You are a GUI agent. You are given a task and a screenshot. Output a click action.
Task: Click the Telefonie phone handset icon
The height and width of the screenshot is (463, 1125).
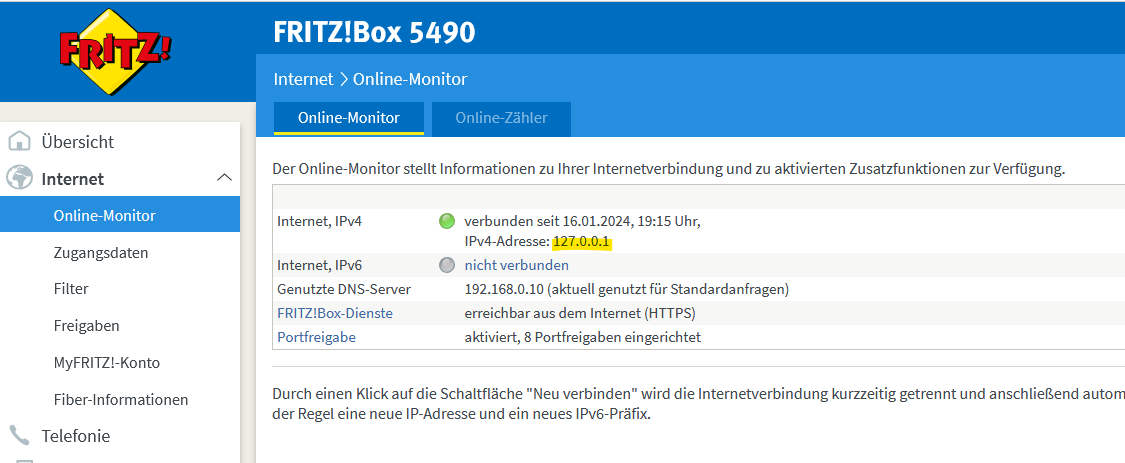tap(19, 435)
